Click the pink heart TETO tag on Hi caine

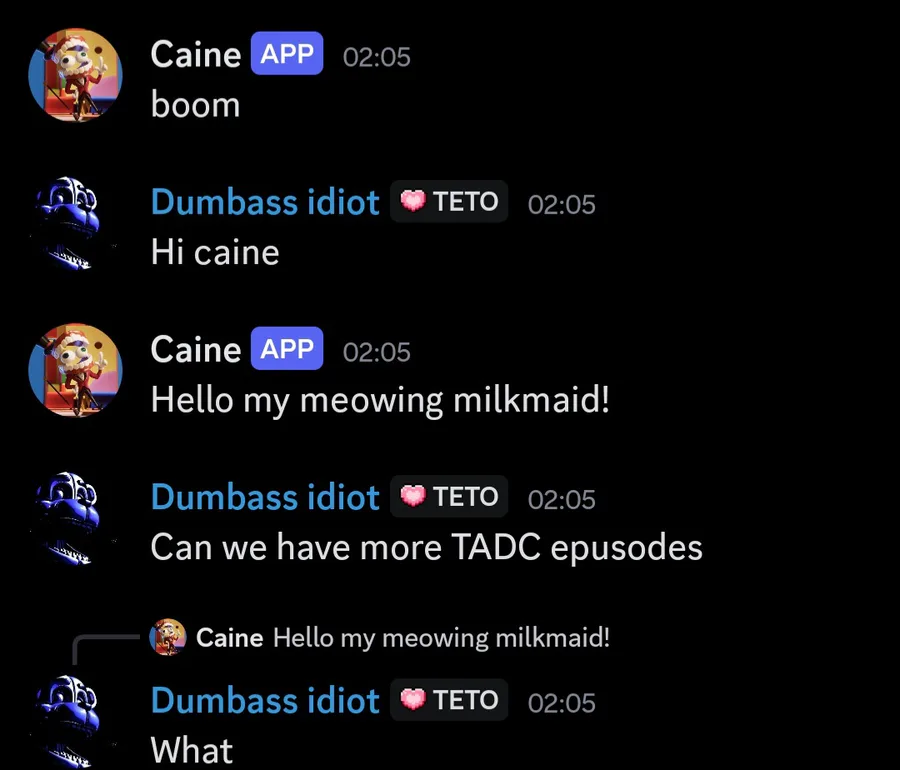(449, 201)
